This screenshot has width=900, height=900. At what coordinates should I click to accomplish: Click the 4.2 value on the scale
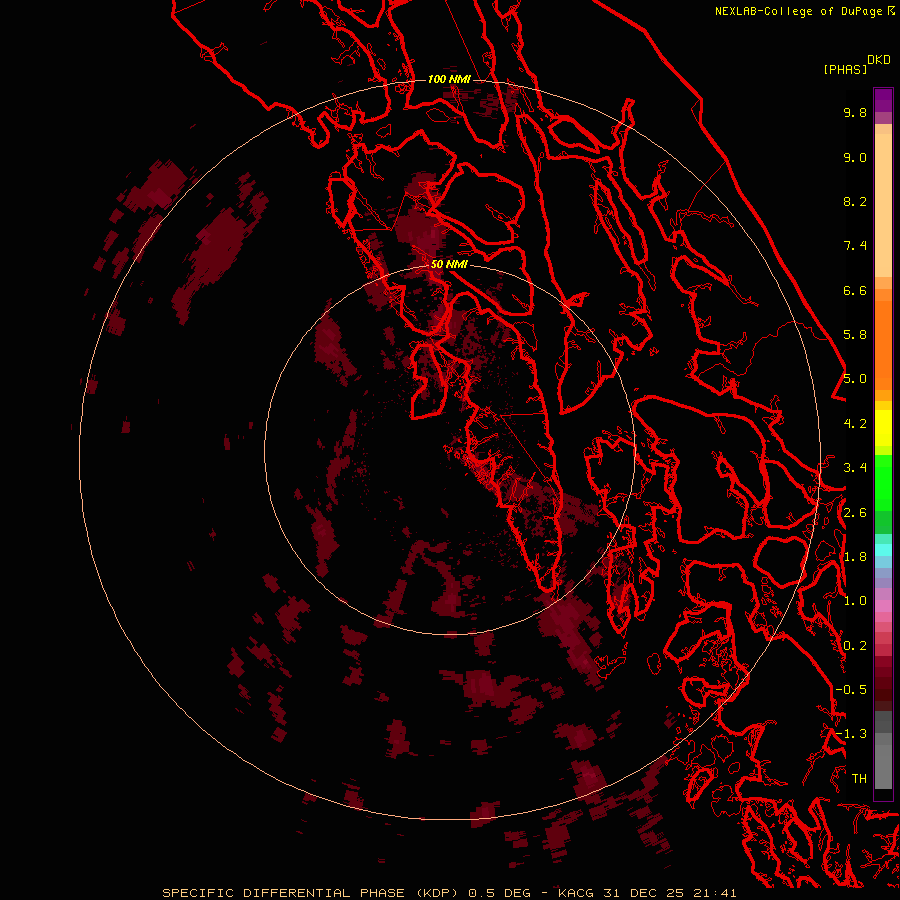click(x=855, y=424)
